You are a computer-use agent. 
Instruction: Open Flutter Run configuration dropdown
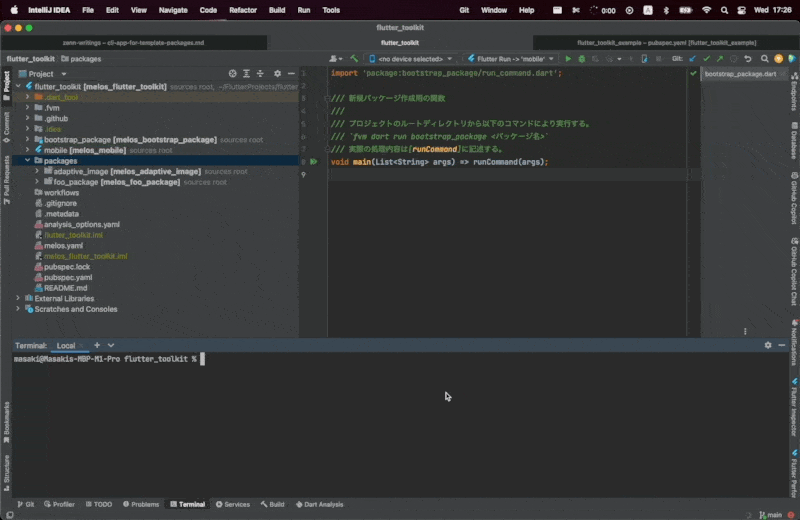511,59
